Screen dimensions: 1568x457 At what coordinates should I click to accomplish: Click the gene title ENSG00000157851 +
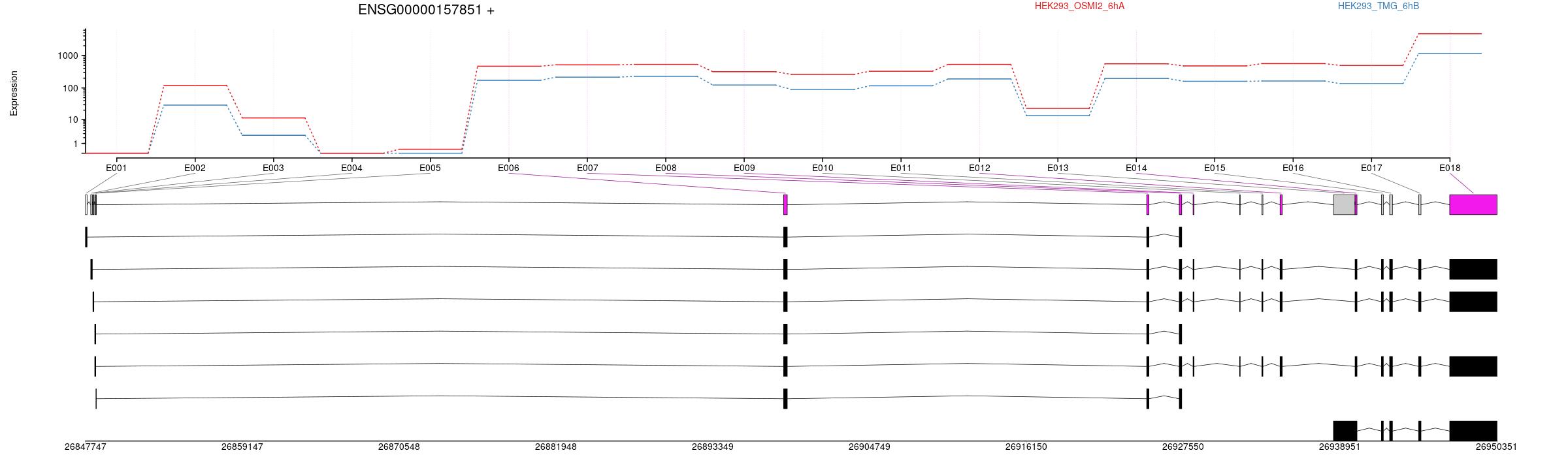click(426, 10)
